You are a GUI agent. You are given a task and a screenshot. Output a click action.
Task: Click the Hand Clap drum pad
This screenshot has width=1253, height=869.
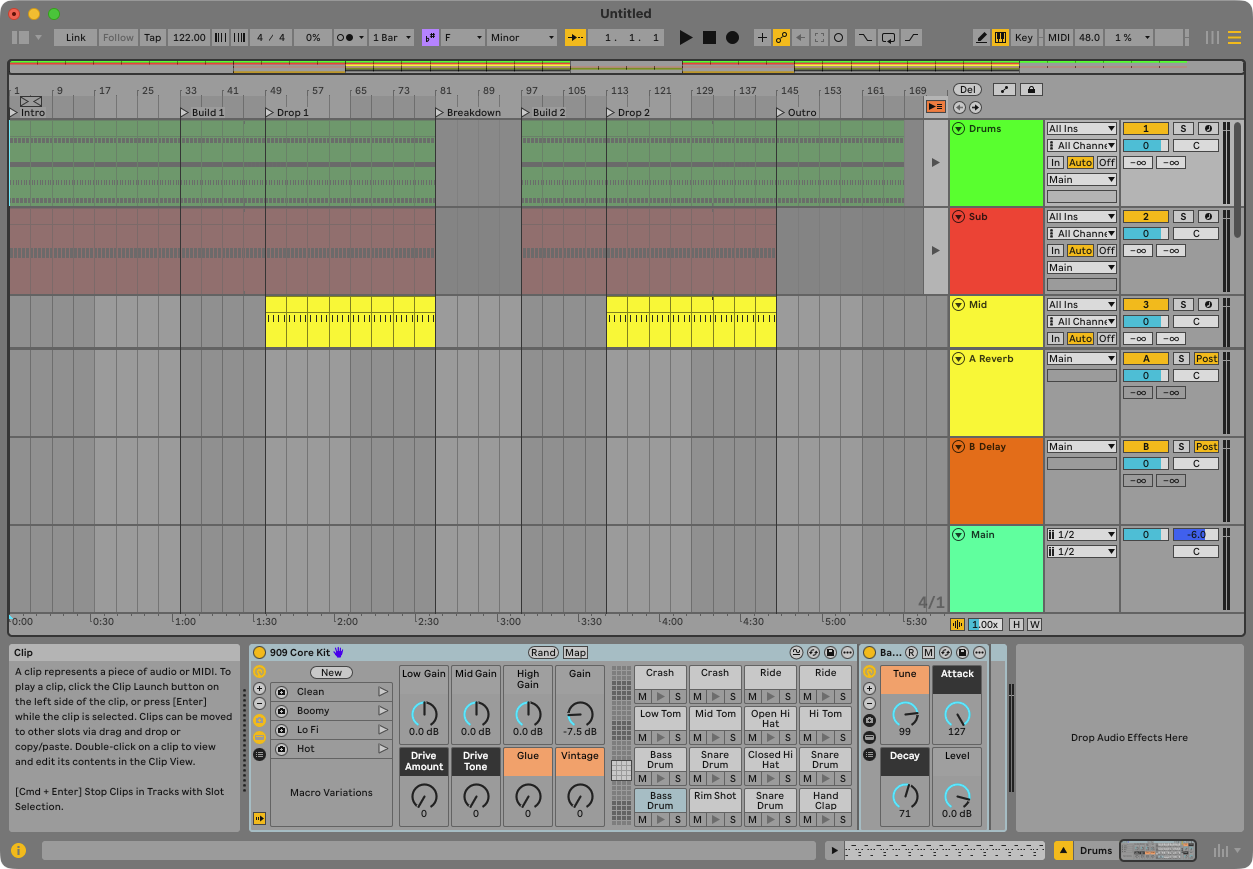click(x=825, y=800)
